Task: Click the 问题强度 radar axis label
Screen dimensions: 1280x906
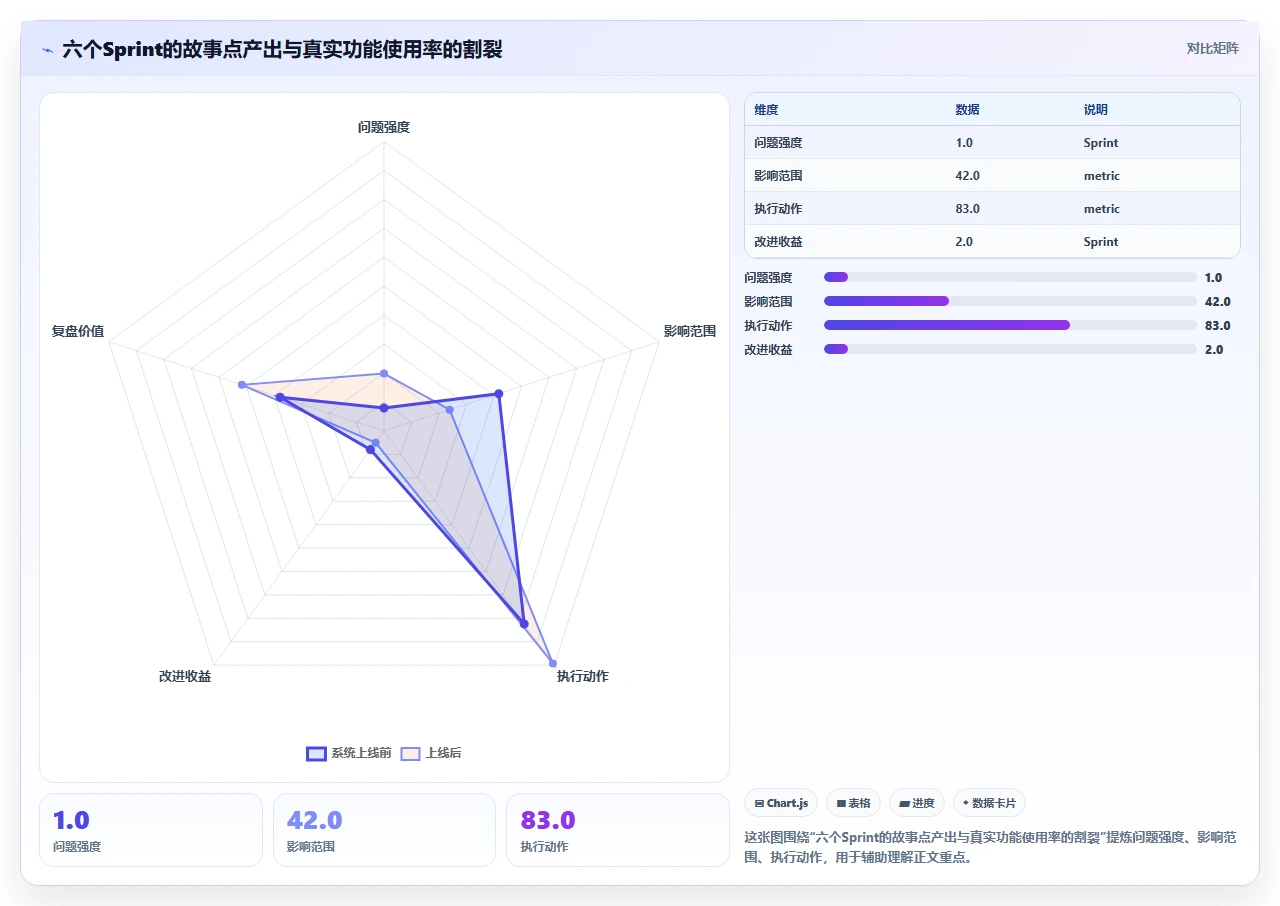Action: (384, 127)
